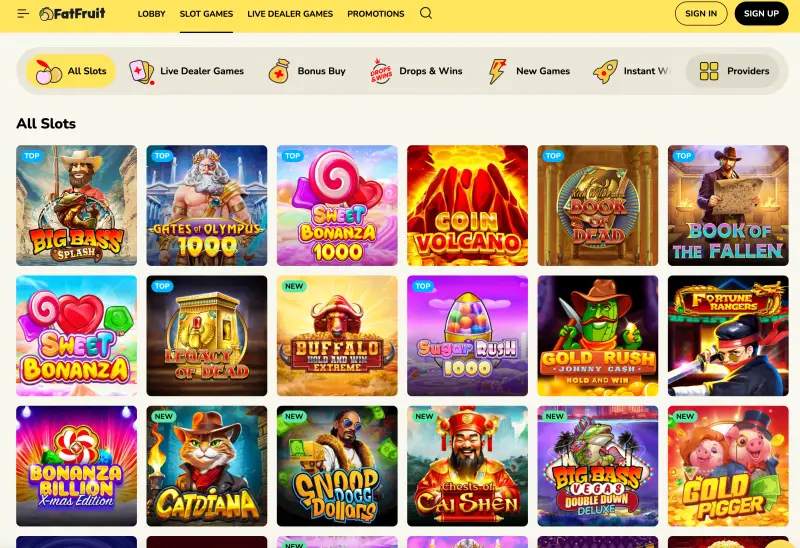This screenshot has height=548, width=800.
Task: Launch the Snoop Dogg Dollars slot
Action: [x=337, y=466]
